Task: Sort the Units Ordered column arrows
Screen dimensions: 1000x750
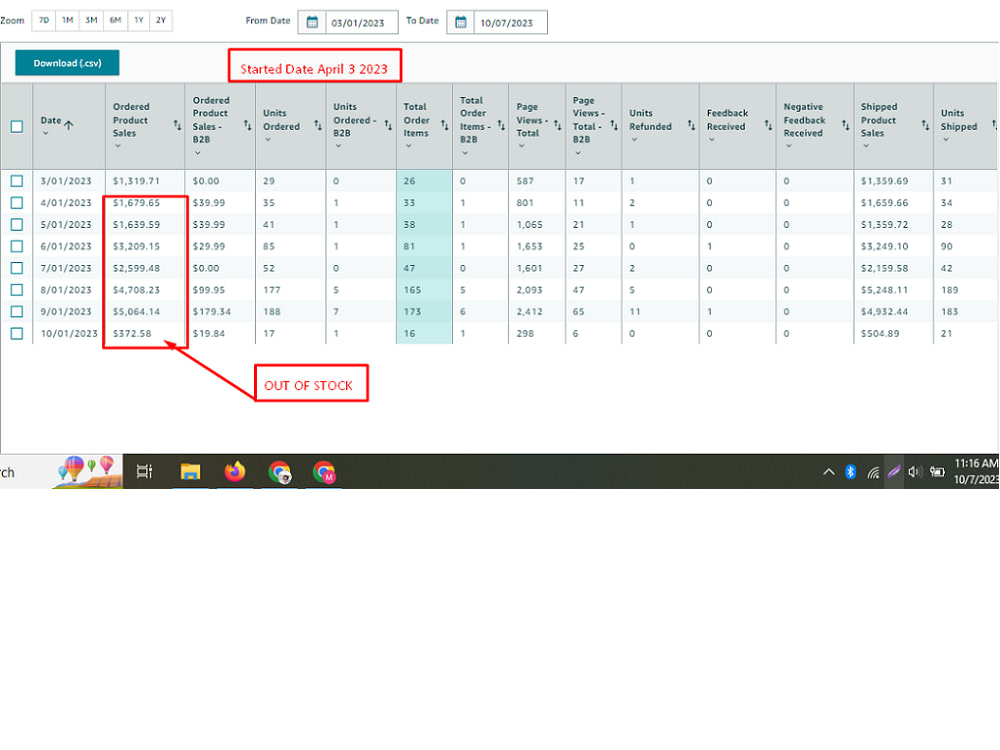Action: (318, 124)
